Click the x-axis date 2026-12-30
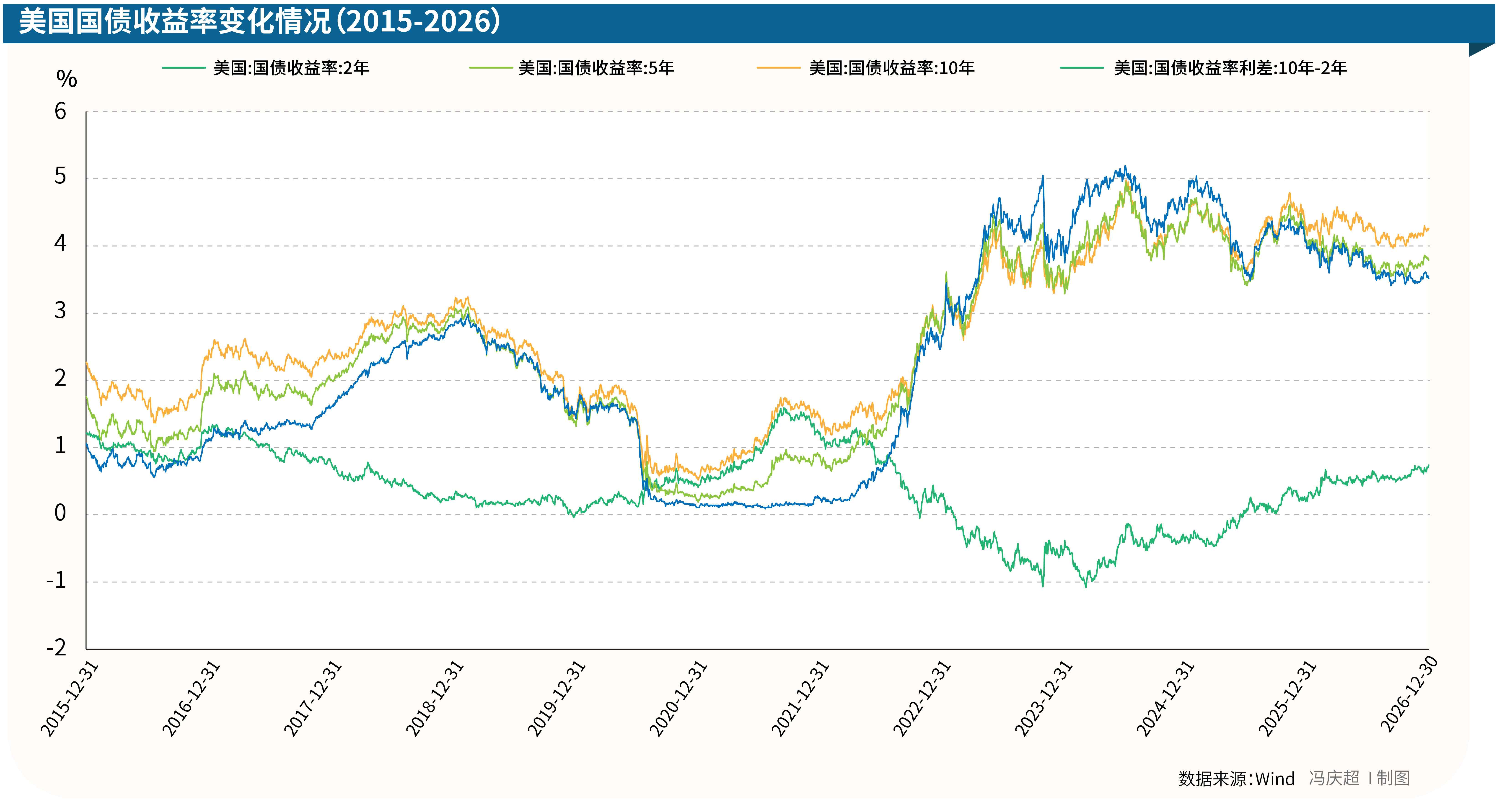 tap(1409, 694)
